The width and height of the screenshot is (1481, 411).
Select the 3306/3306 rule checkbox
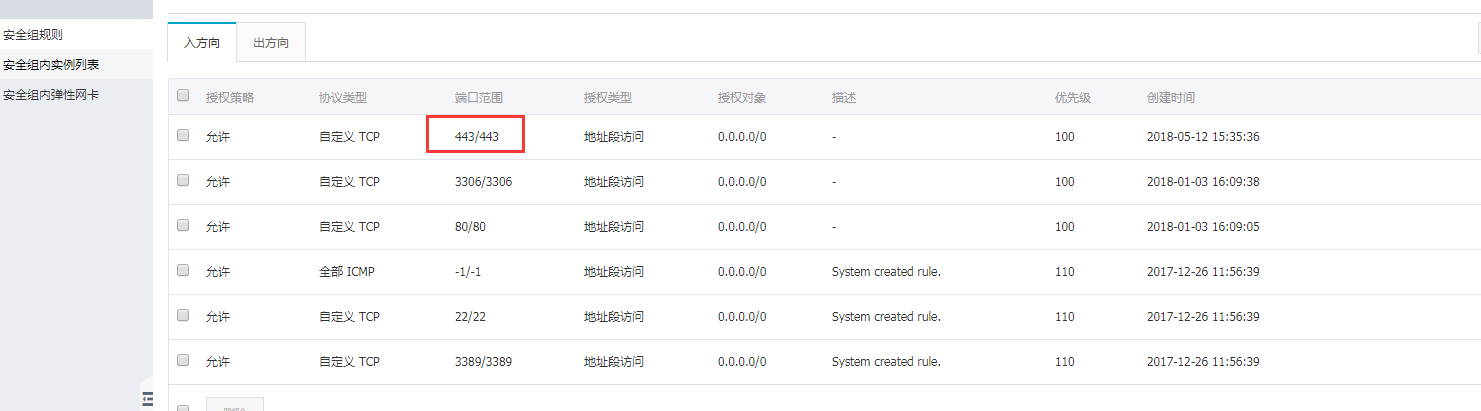183,181
